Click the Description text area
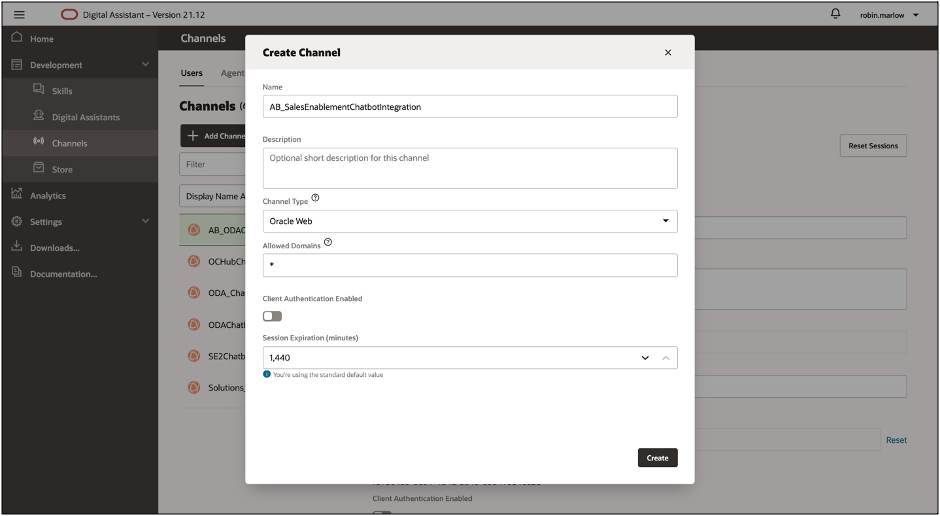Image resolution: width=940 pixels, height=516 pixels. pyautogui.click(x=470, y=168)
